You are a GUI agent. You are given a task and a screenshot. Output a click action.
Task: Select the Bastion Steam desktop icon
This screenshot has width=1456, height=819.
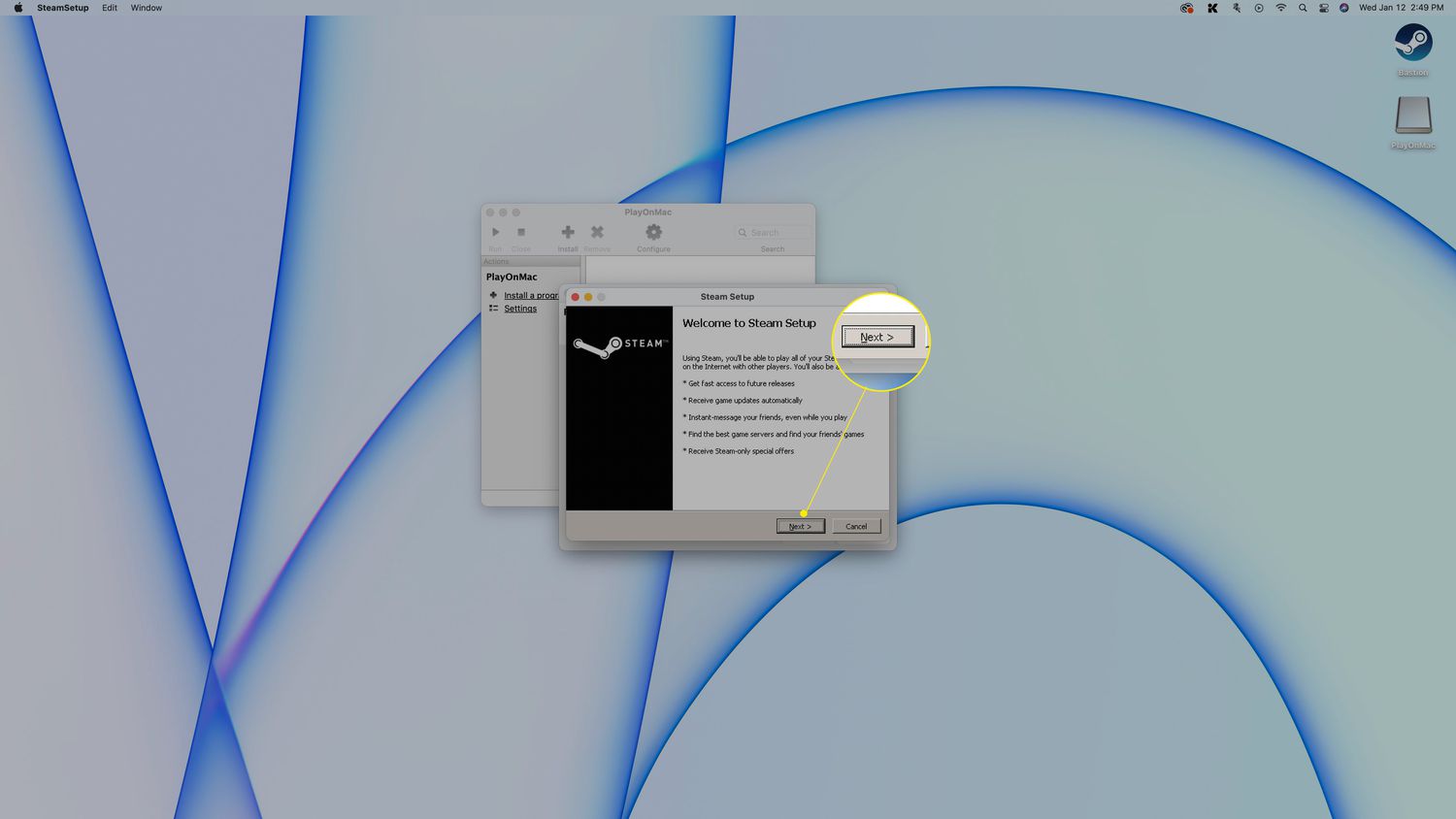click(x=1412, y=44)
